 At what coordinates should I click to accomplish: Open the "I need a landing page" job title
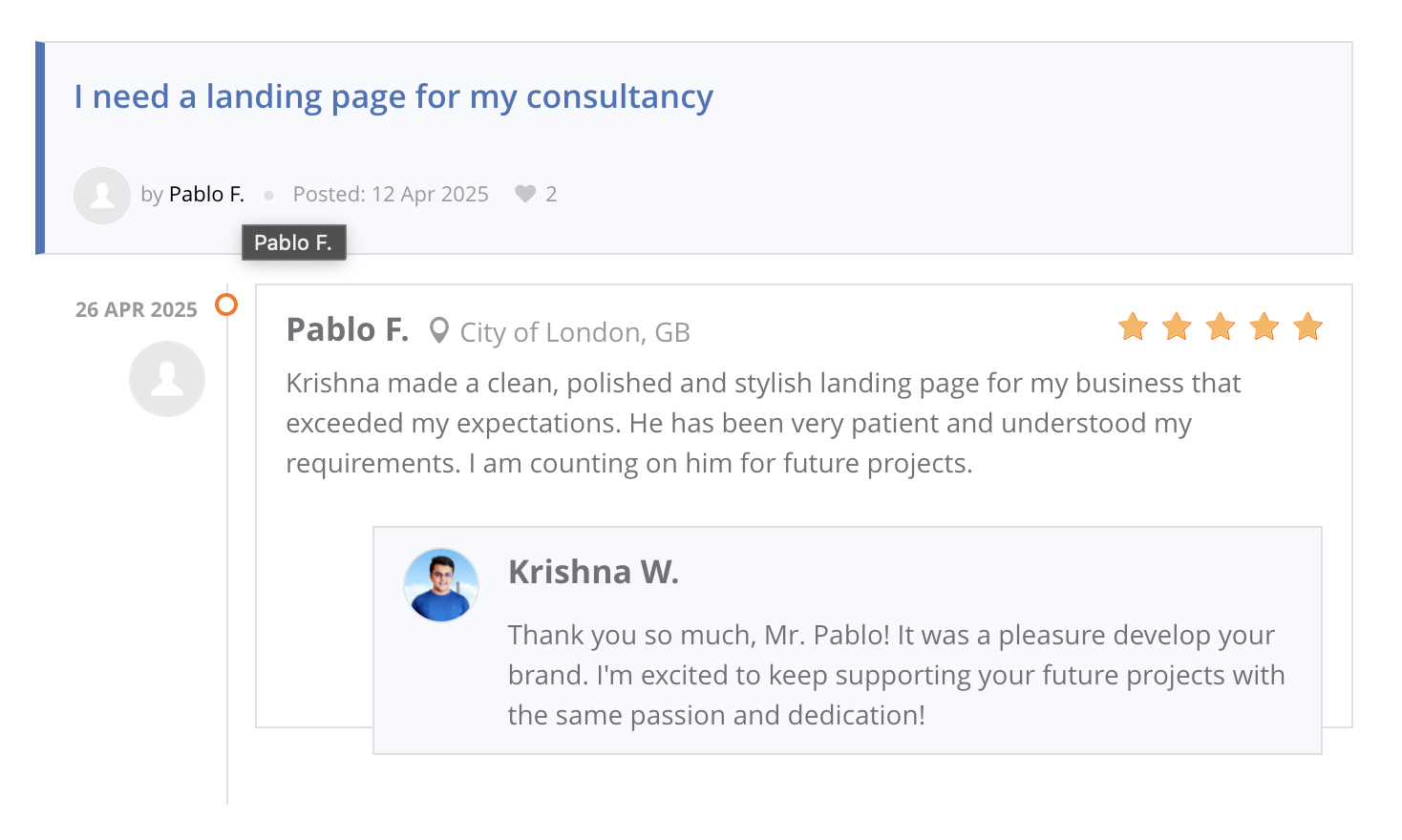(x=393, y=97)
